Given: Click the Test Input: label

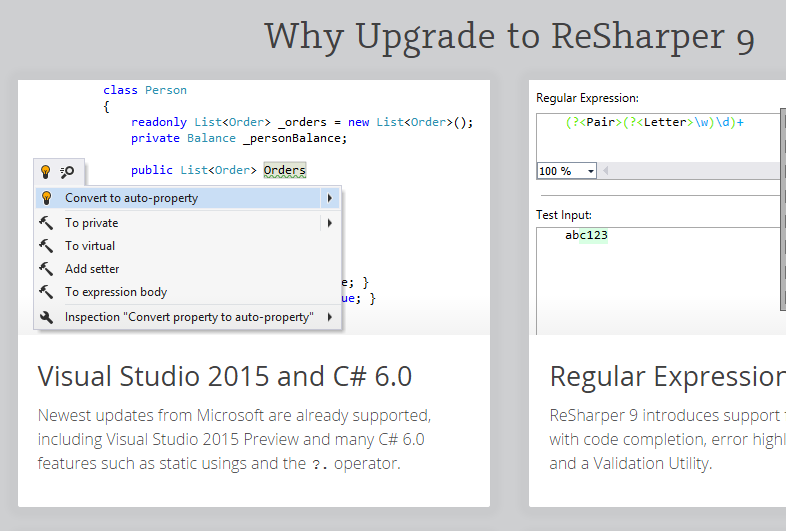Looking at the screenshot, I should (563, 215).
